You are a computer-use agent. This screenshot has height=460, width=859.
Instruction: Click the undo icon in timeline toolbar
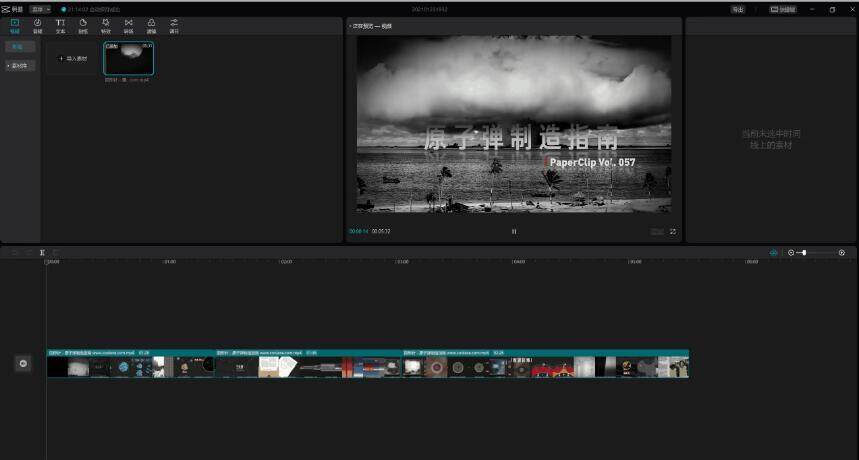point(15,252)
